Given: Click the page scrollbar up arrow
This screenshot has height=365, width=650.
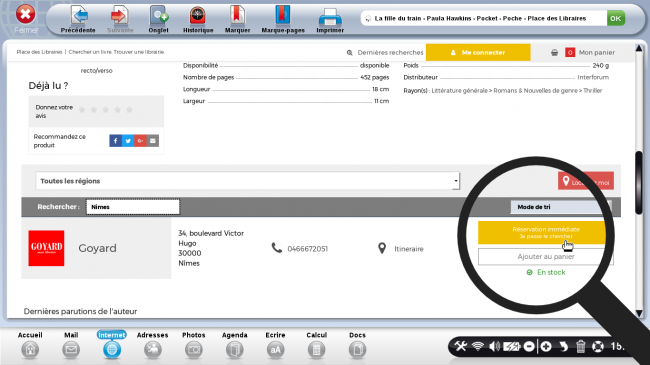Looking at the screenshot, I should point(639,48).
